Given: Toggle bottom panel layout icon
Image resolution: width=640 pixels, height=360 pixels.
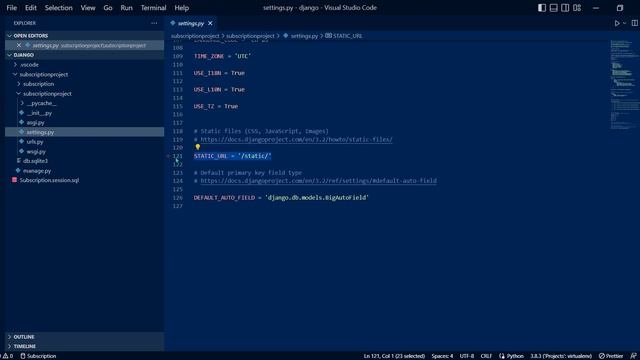Looking at the screenshot, I should (553, 8).
